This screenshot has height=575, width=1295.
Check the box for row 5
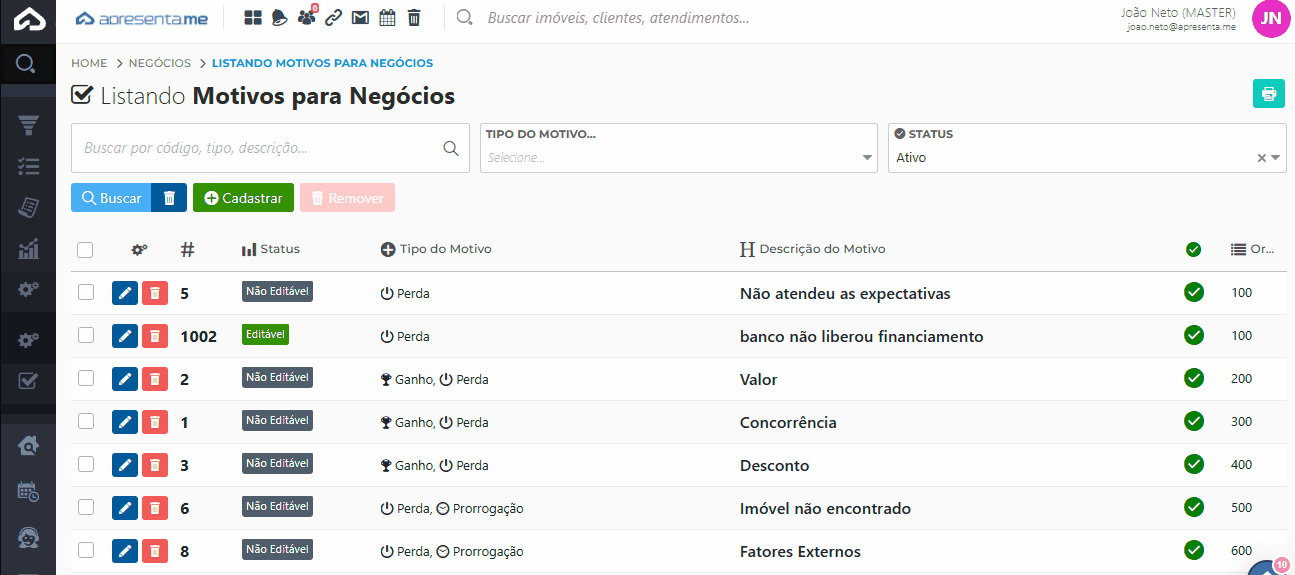86,292
